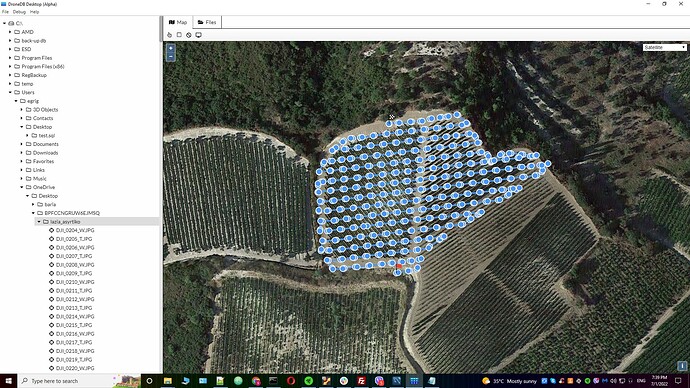
Task: Collapse the agrig folder arrow
Action: click(x=16, y=101)
